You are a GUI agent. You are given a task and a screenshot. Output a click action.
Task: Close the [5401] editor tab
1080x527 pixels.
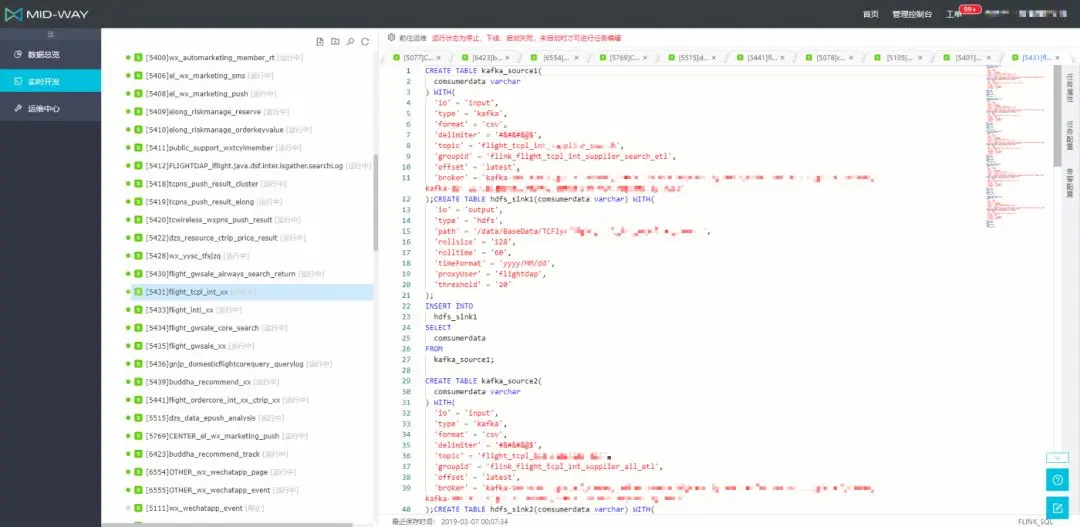pyautogui.click(x=990, y=58)
